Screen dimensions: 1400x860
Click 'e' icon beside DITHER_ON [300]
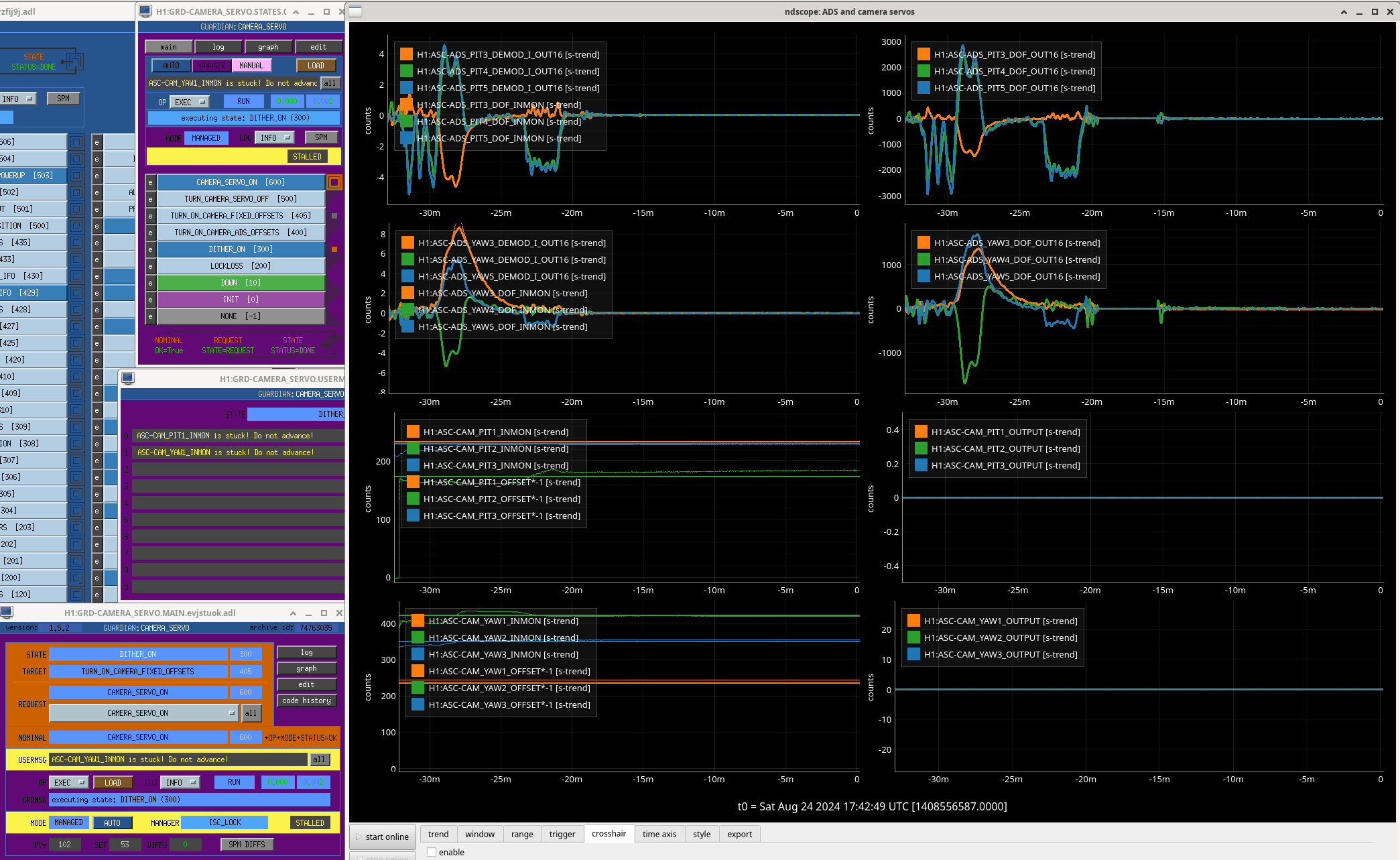(x=150, y=249)
